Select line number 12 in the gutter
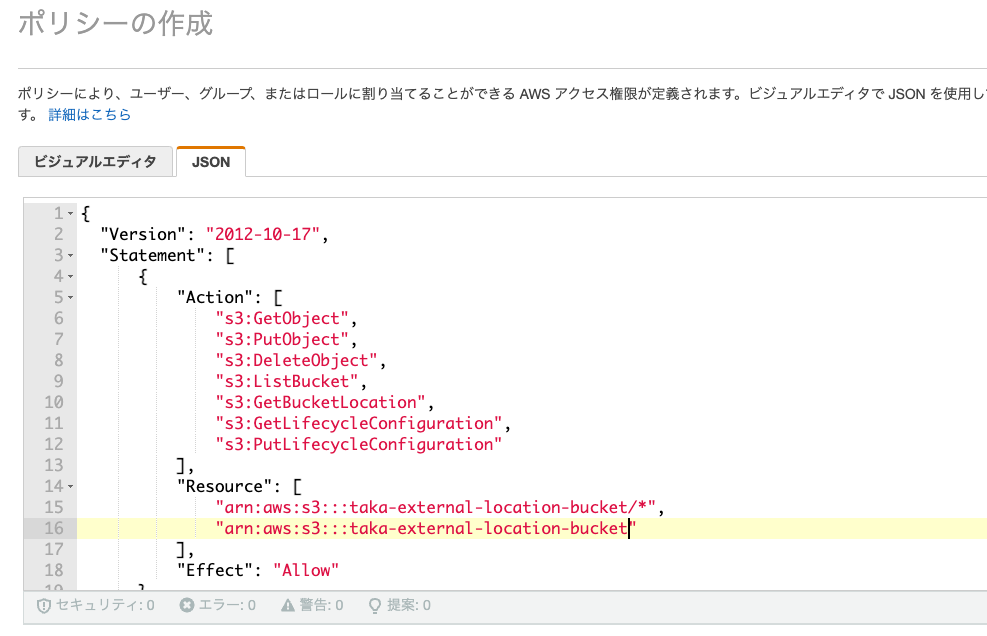Screen dimensions: 987x636 [x=54, y=444]
